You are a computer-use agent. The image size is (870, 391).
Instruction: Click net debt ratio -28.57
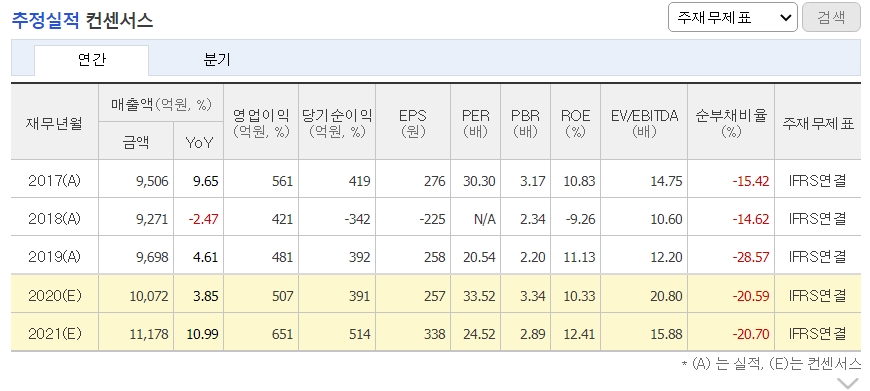click(751, 257)
